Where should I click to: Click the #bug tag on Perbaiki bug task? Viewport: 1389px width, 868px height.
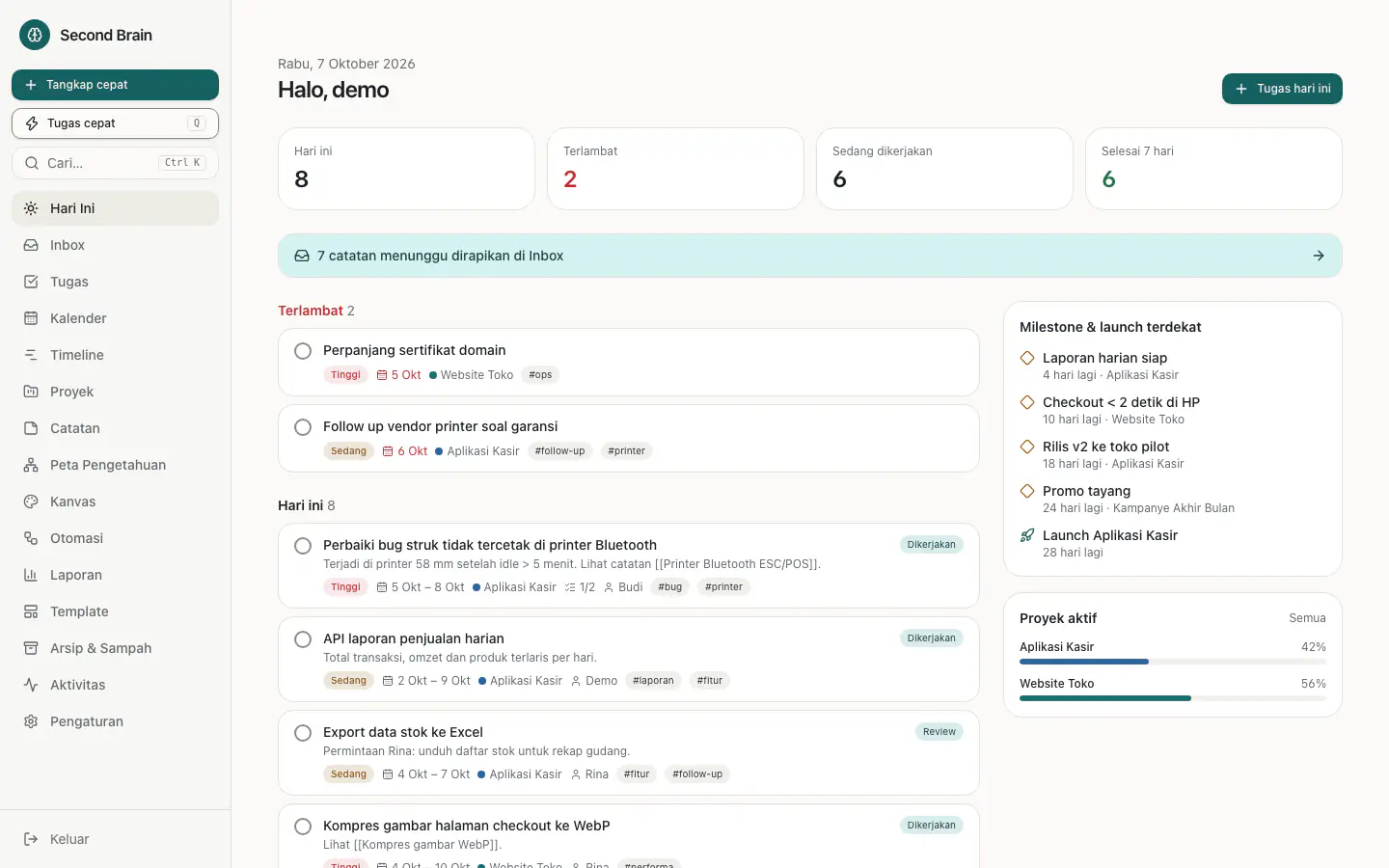tap(669, 587)
